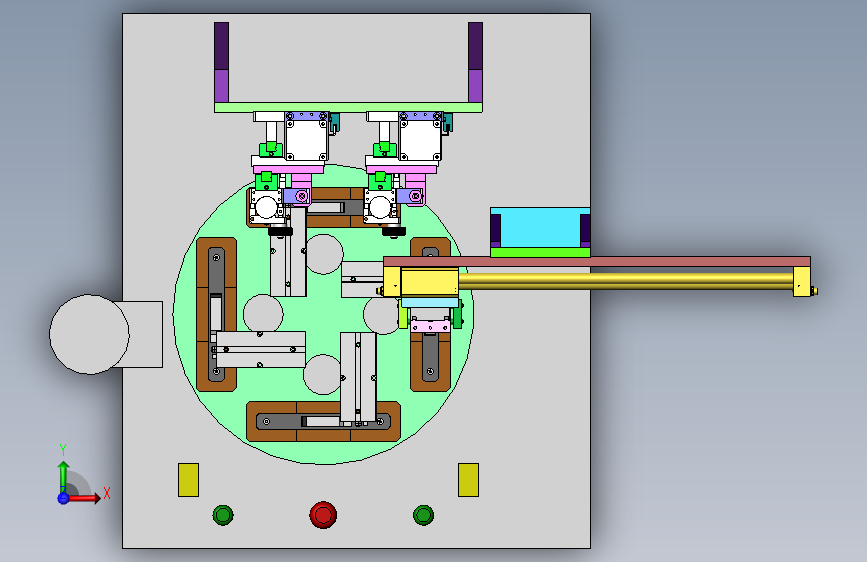Select the yellow end cap at rod's right end
The image size is (867, 562).
click(802, 282)
